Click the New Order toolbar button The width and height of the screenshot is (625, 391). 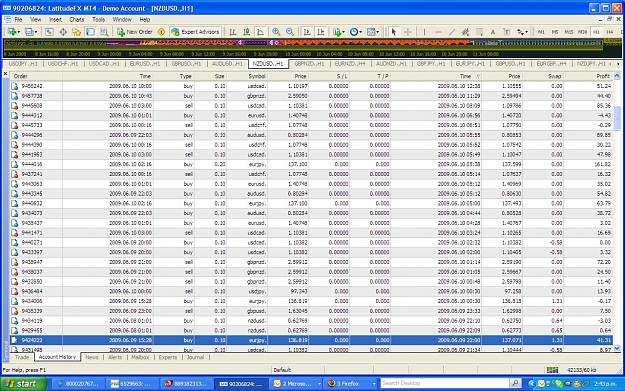(x=135, y=32)
